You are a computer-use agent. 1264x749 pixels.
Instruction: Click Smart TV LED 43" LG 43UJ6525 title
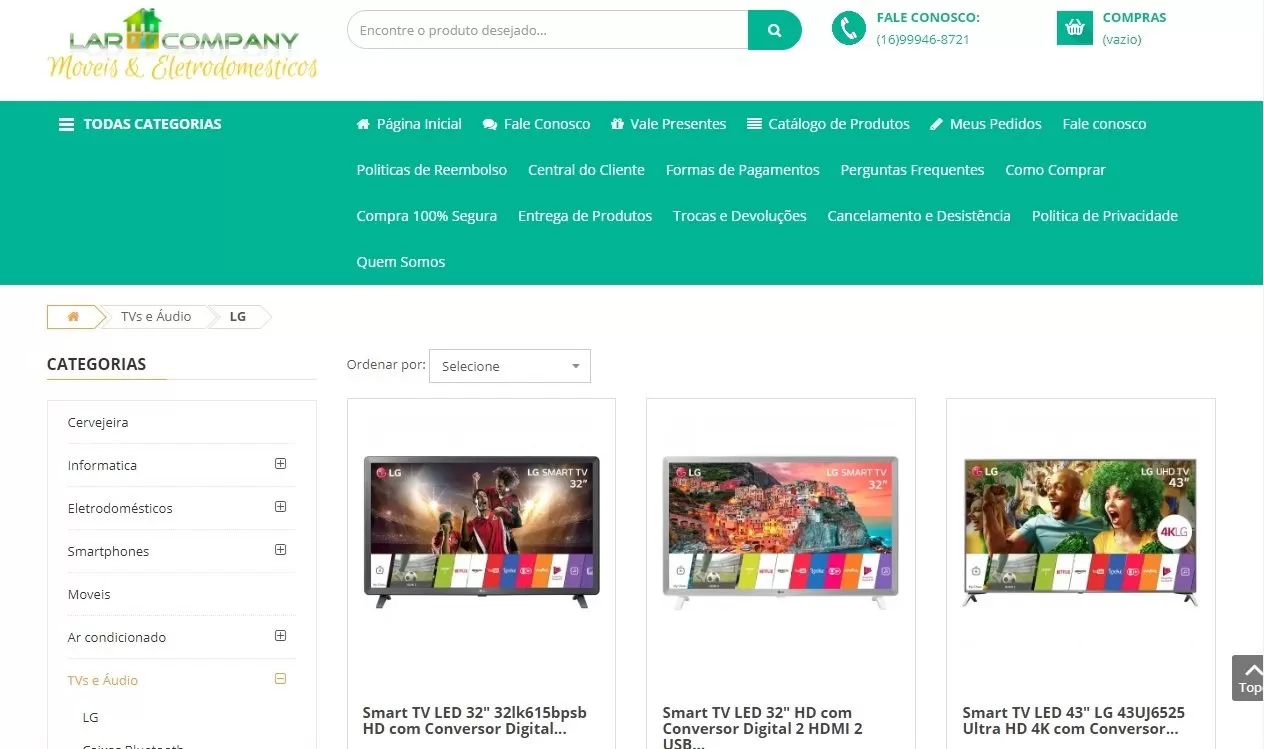(x=1074, y=721)
